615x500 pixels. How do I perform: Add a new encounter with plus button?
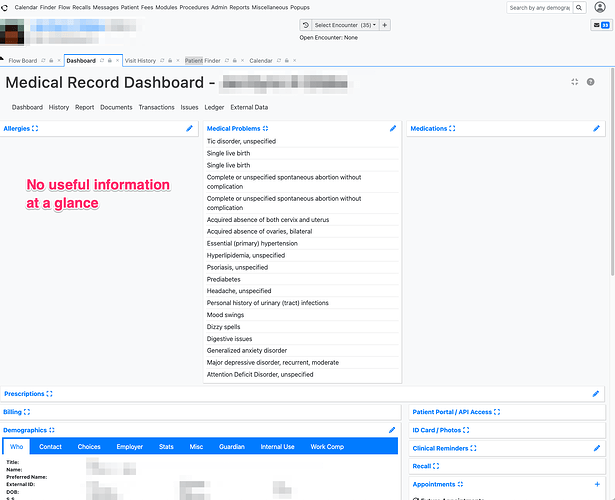(x=385, y=25)
